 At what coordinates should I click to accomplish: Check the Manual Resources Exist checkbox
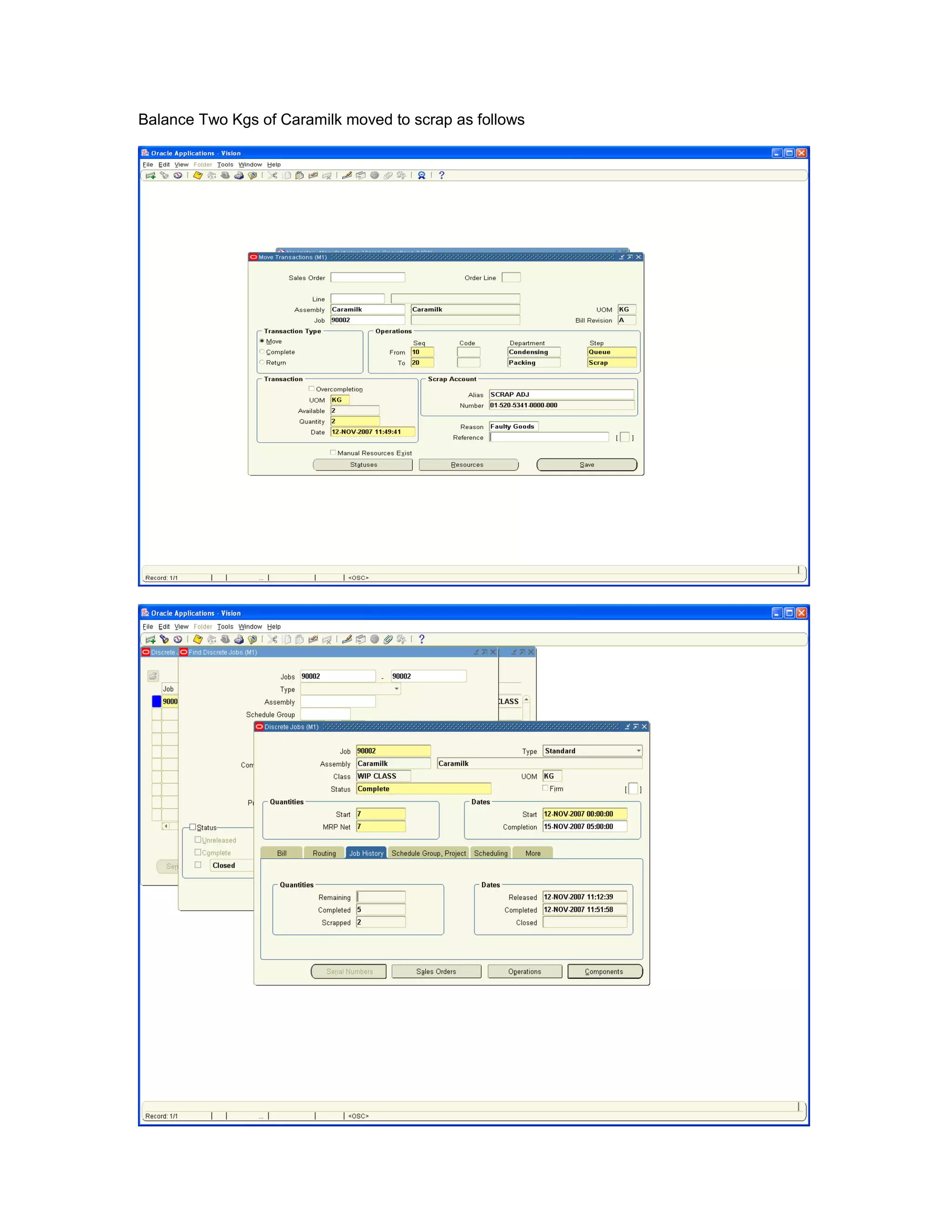click(x=333, y=452)
